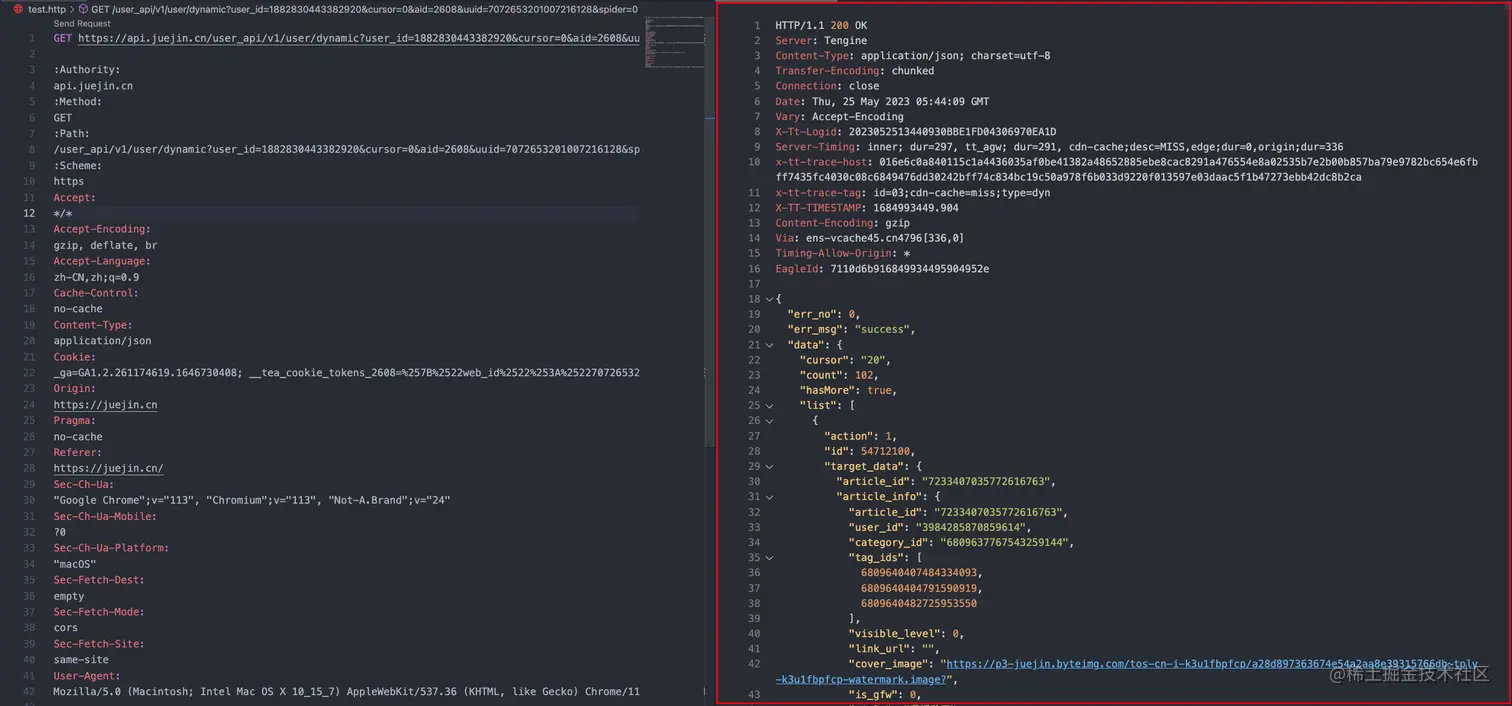
Task: Click the */* value on line 12
Action: coord(63,214)
